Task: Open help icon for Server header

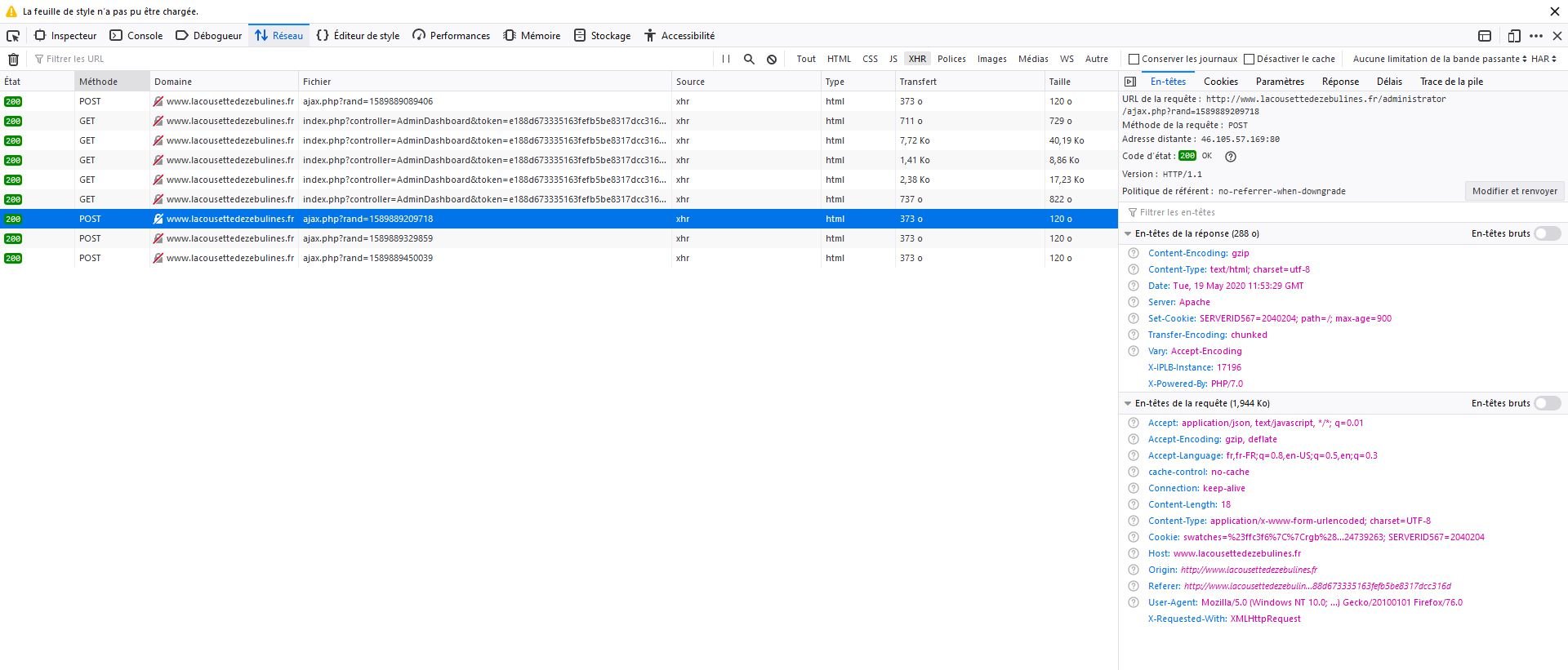Action: click(1134, 302)
